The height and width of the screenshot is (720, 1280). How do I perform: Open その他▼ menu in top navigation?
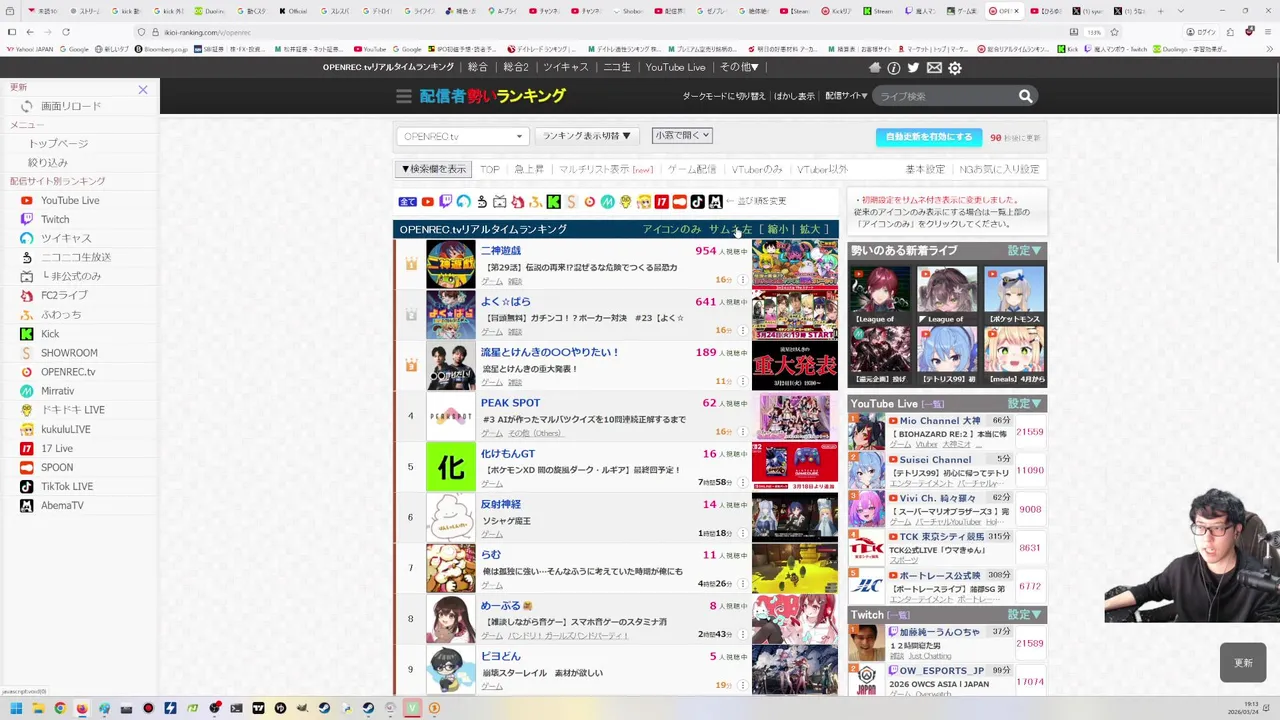pos(739,67)
